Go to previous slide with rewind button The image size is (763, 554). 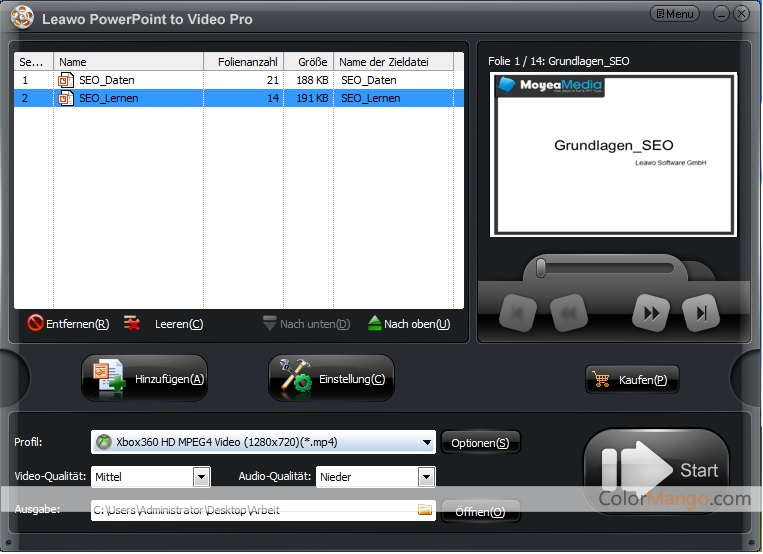(x=569, y=313)
